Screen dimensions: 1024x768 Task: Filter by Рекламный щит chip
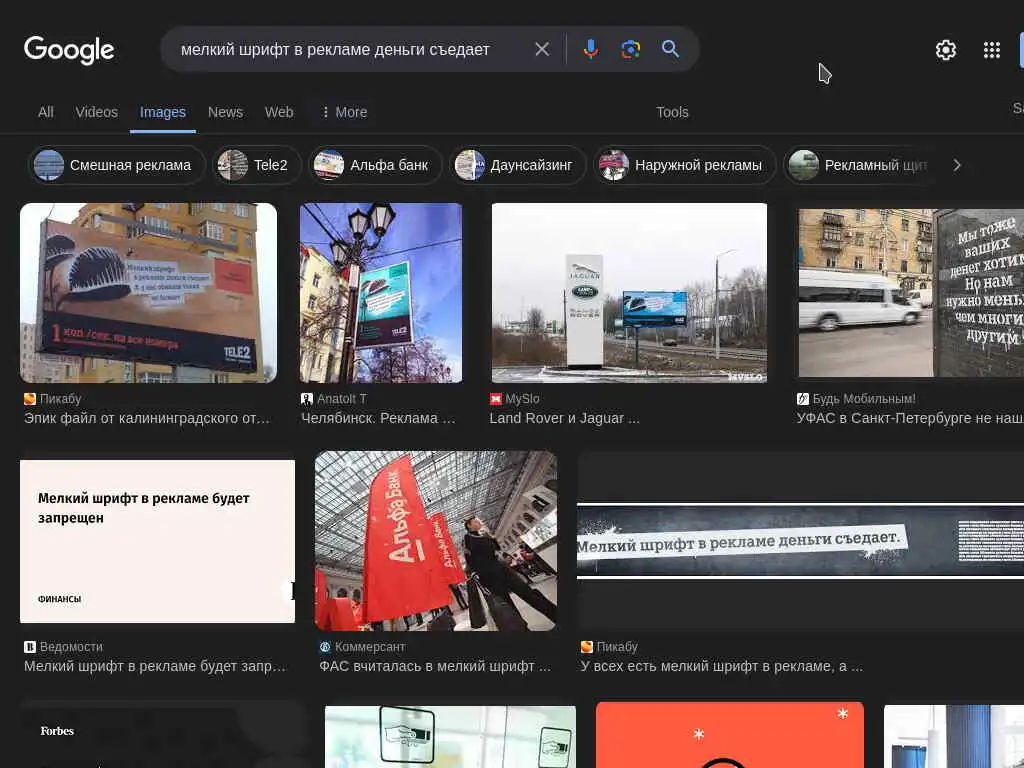coord(861,165)
